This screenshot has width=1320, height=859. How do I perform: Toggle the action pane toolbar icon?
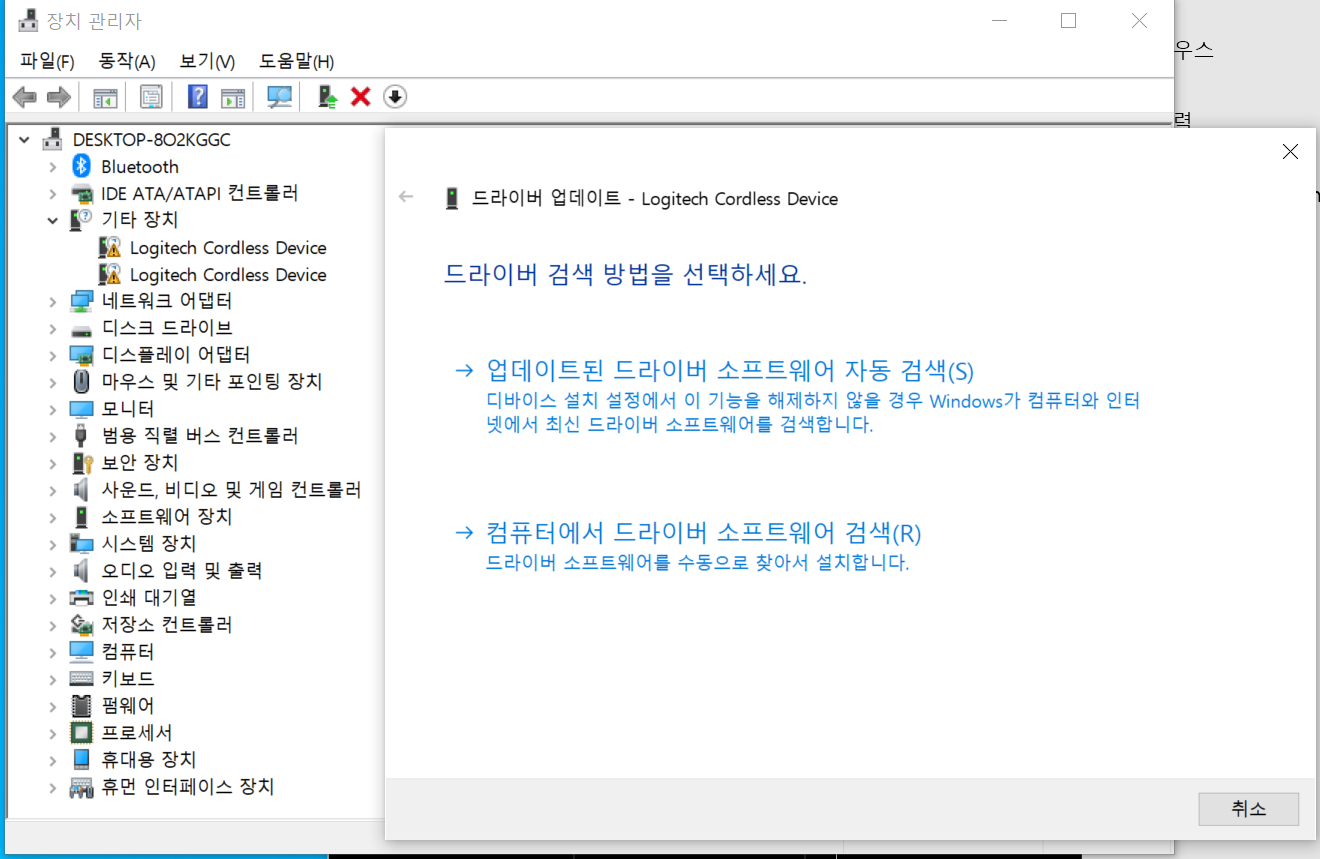233,97
